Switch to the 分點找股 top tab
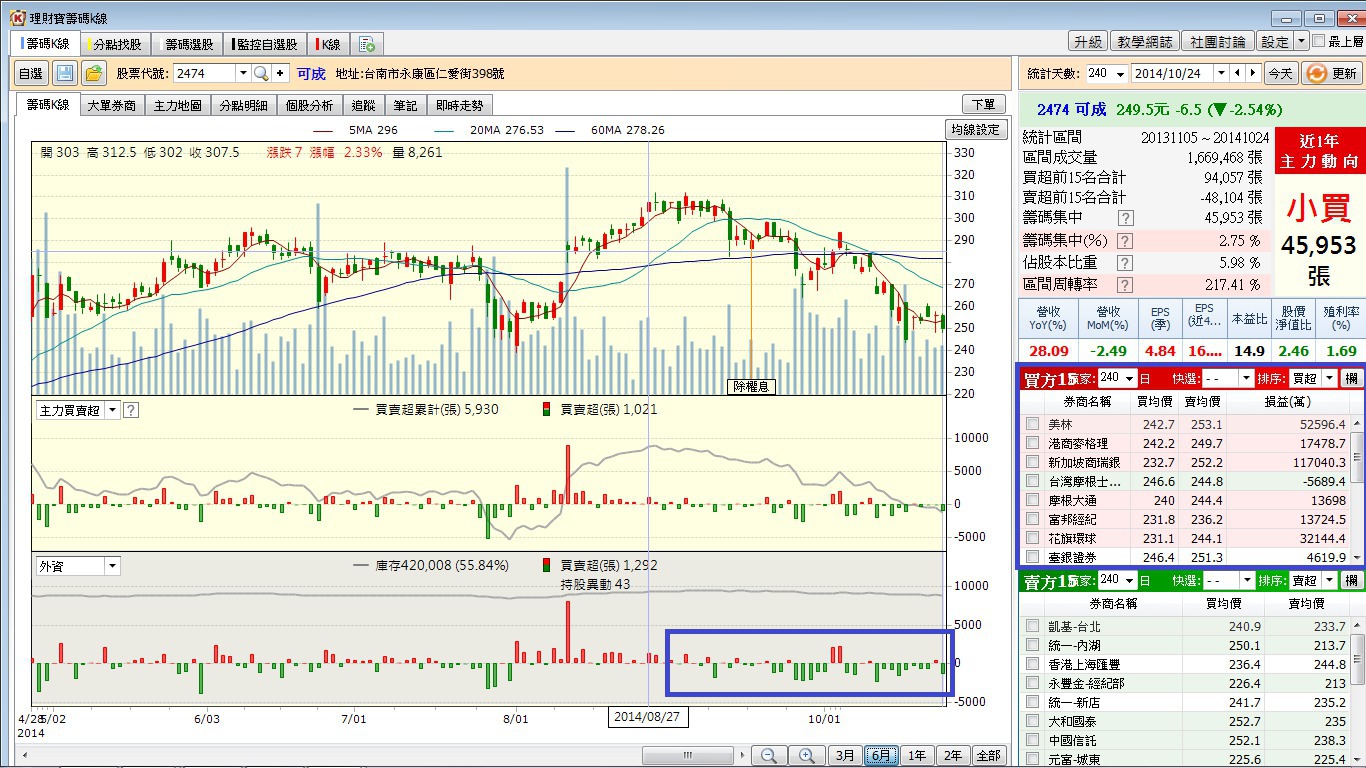1366x768 pixels. pos(114,44)
